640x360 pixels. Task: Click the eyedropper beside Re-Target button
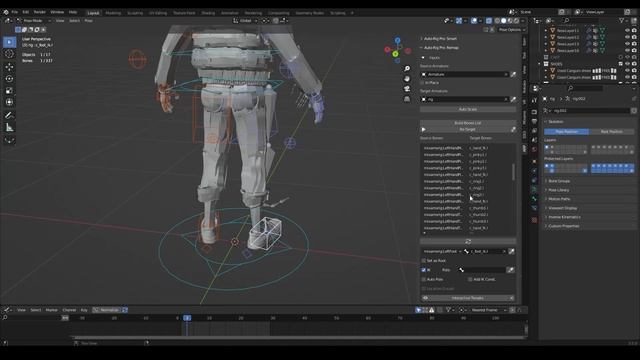(x=513, y=129)
